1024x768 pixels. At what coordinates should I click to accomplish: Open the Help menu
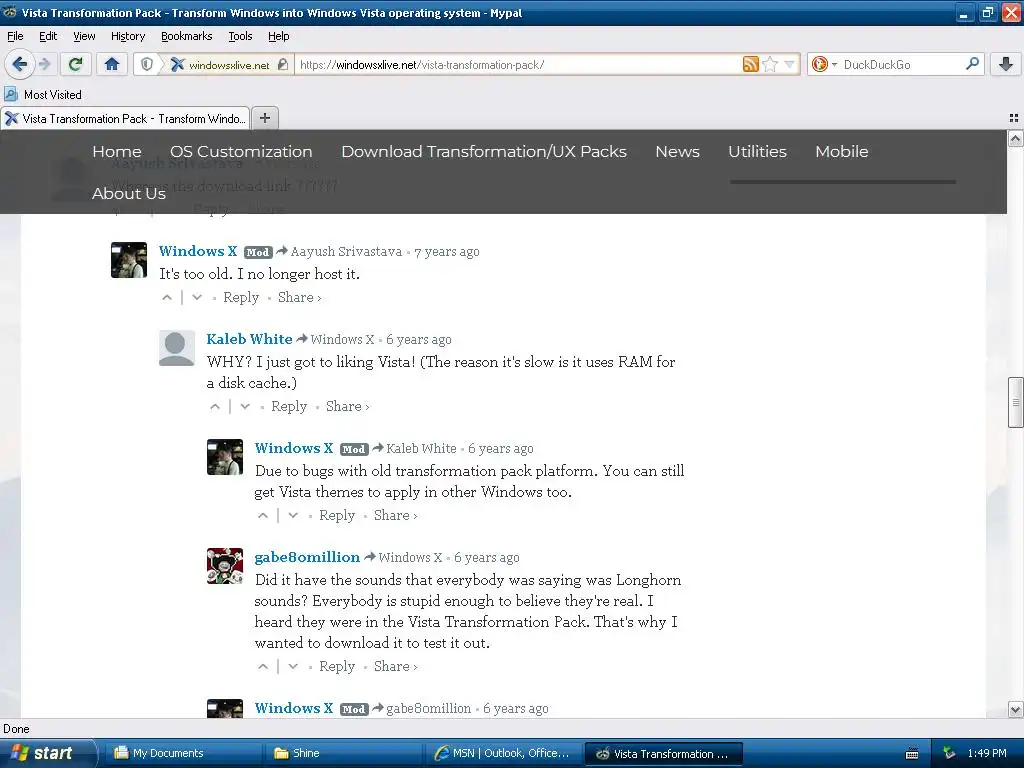(x=279, y=37)
